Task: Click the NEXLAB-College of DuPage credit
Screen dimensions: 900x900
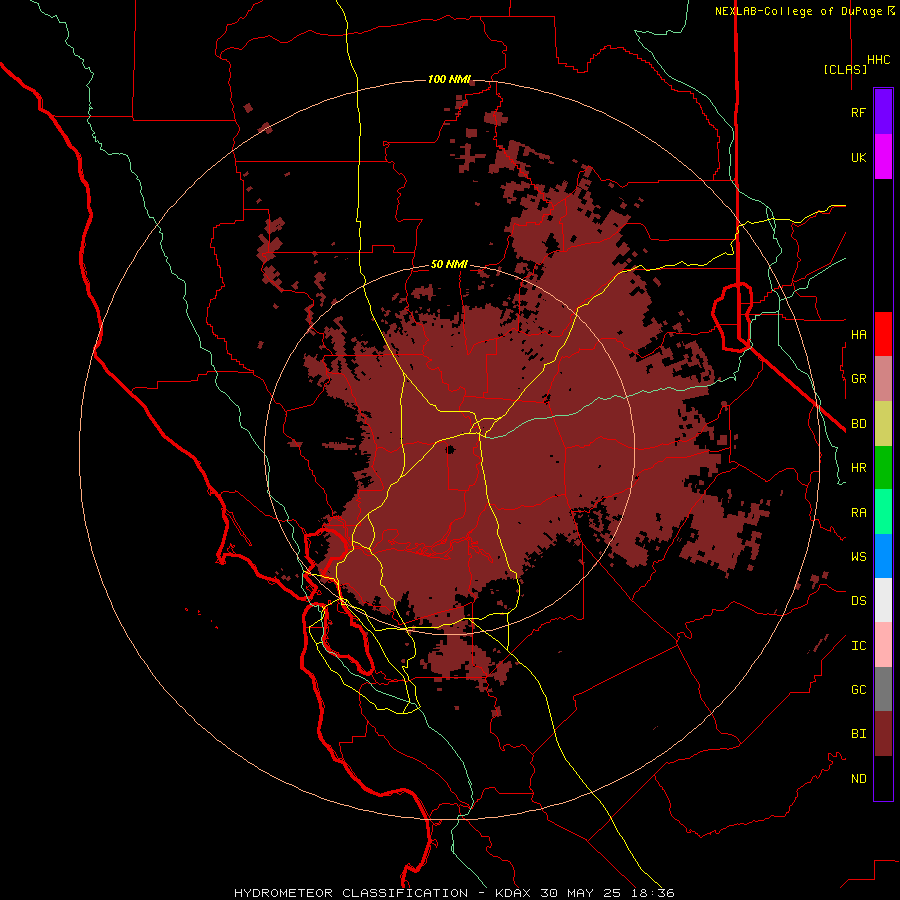Action: pyautogui.click(x=804, y=11)
